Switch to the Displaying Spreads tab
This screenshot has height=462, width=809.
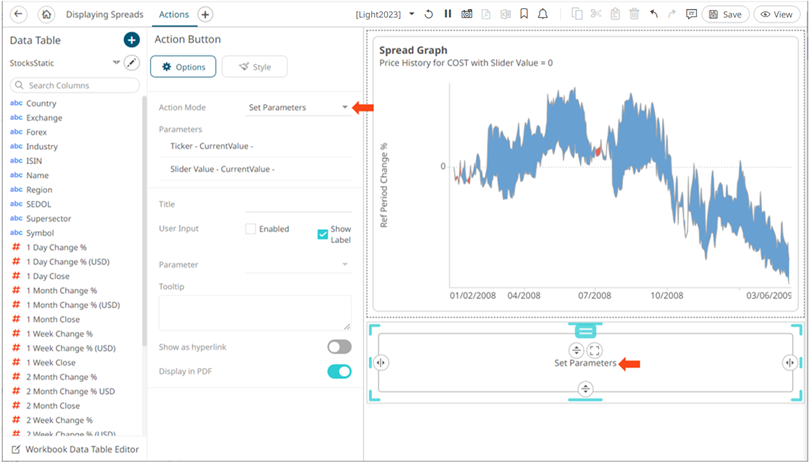[105, 15]
